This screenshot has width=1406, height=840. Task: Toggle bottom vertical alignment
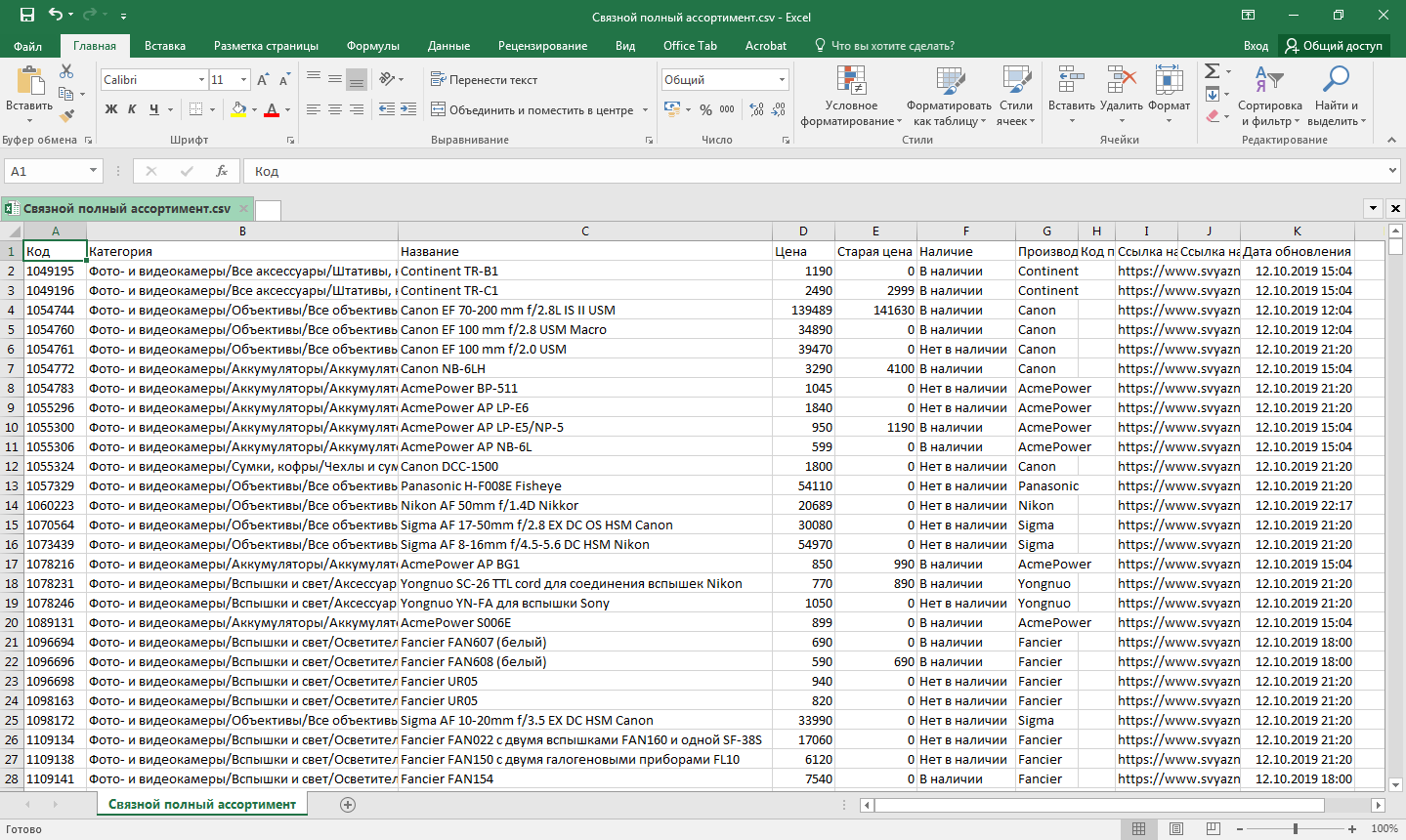[357, 79]
